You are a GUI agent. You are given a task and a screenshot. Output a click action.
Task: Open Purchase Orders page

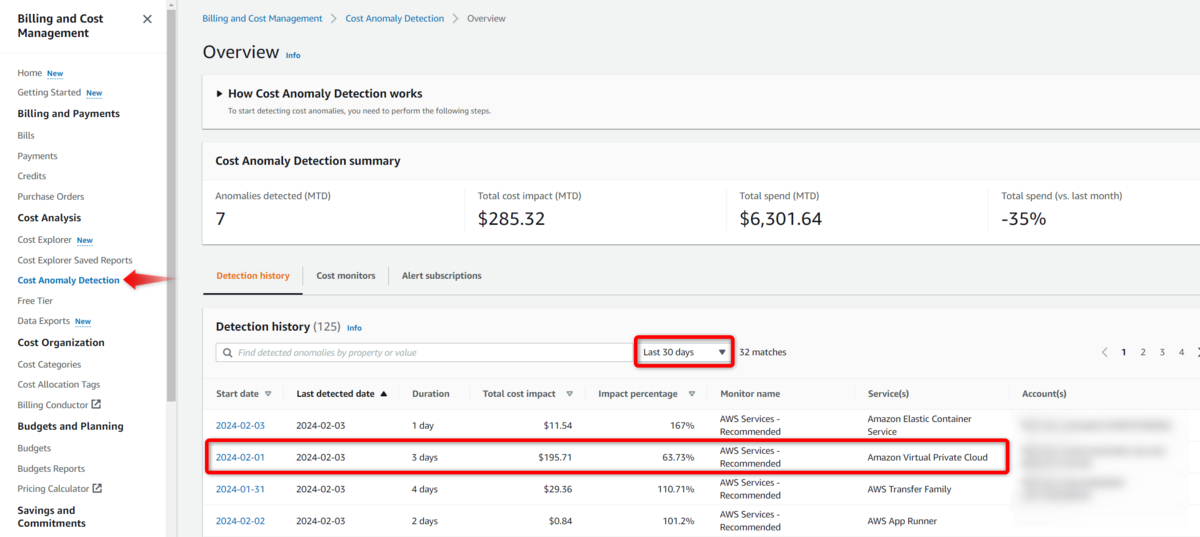pos(51,197)
